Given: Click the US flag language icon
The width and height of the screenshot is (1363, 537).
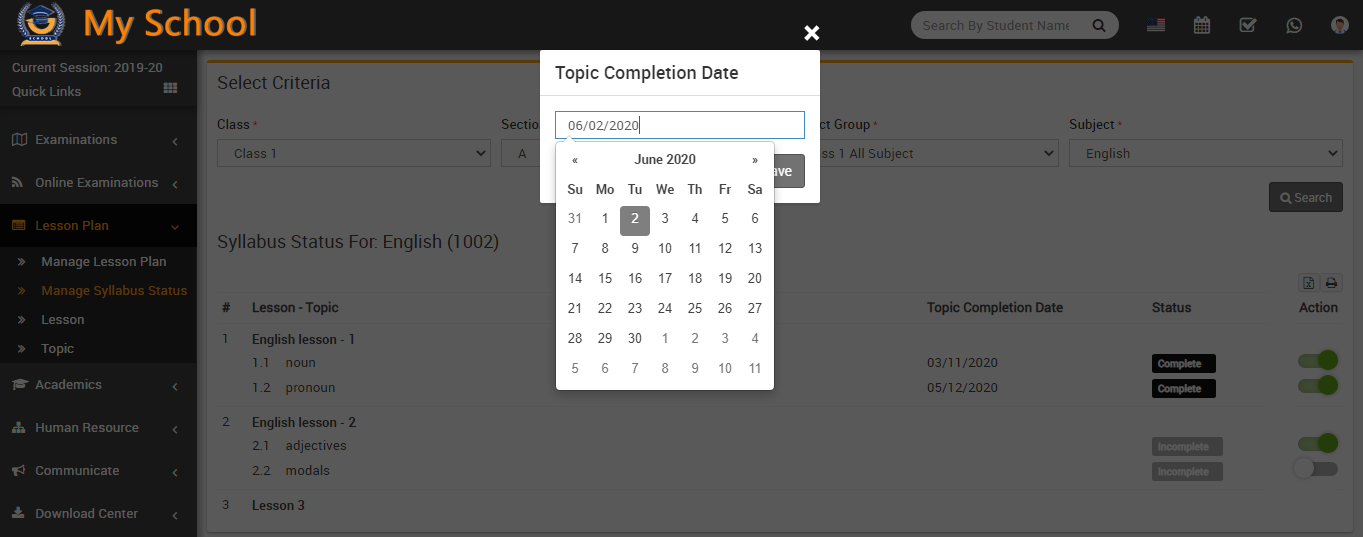Looking at the screenshot, I should [1156, 25].
